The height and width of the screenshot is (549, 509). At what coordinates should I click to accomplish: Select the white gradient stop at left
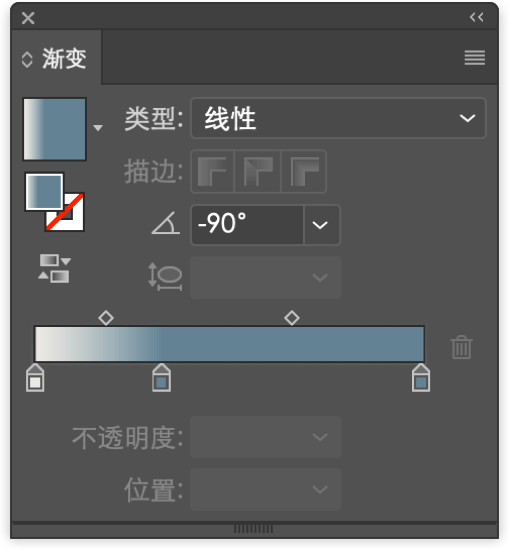[x=35, y=378]
